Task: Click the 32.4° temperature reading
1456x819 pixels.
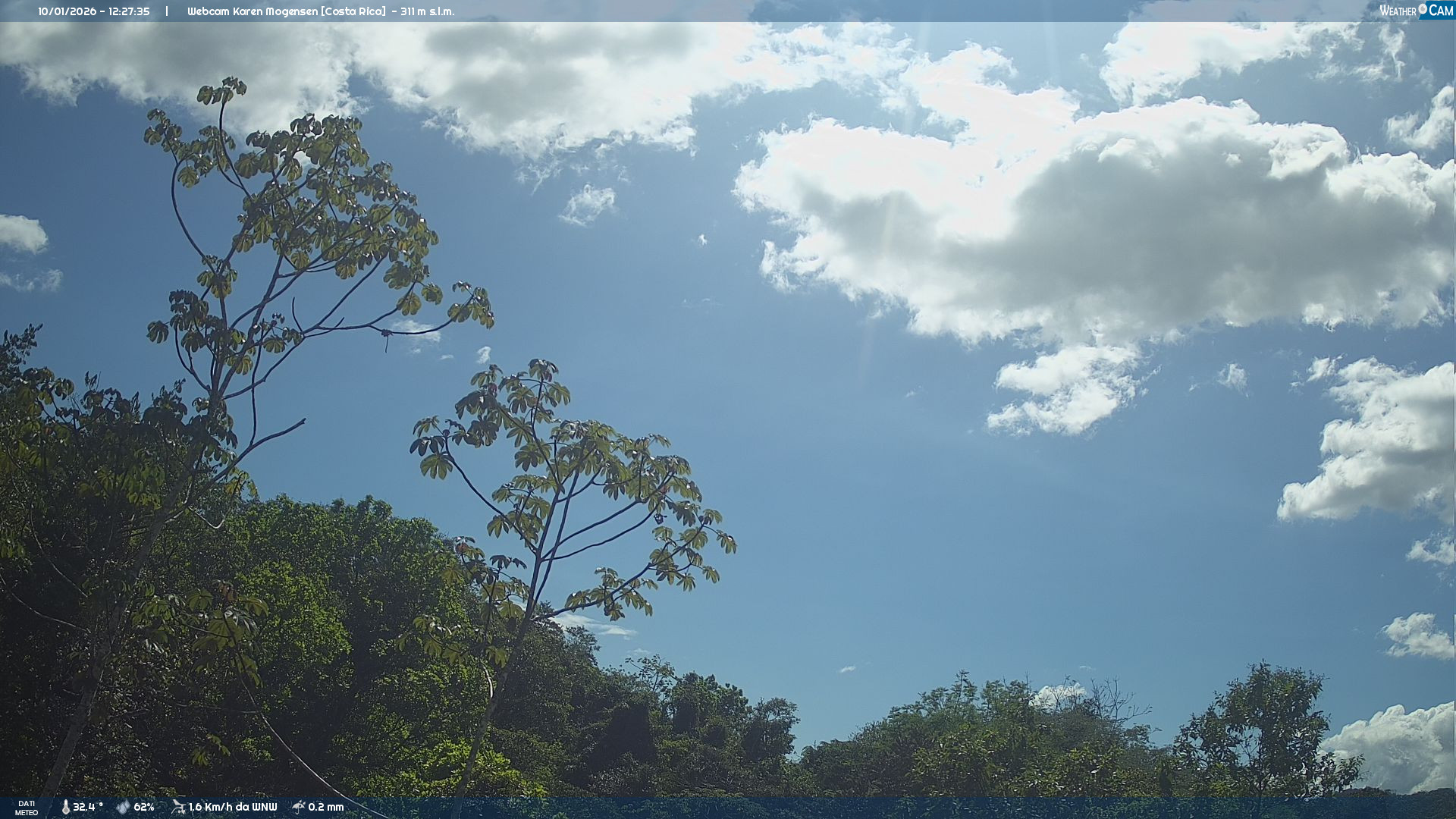Action: 87,807
